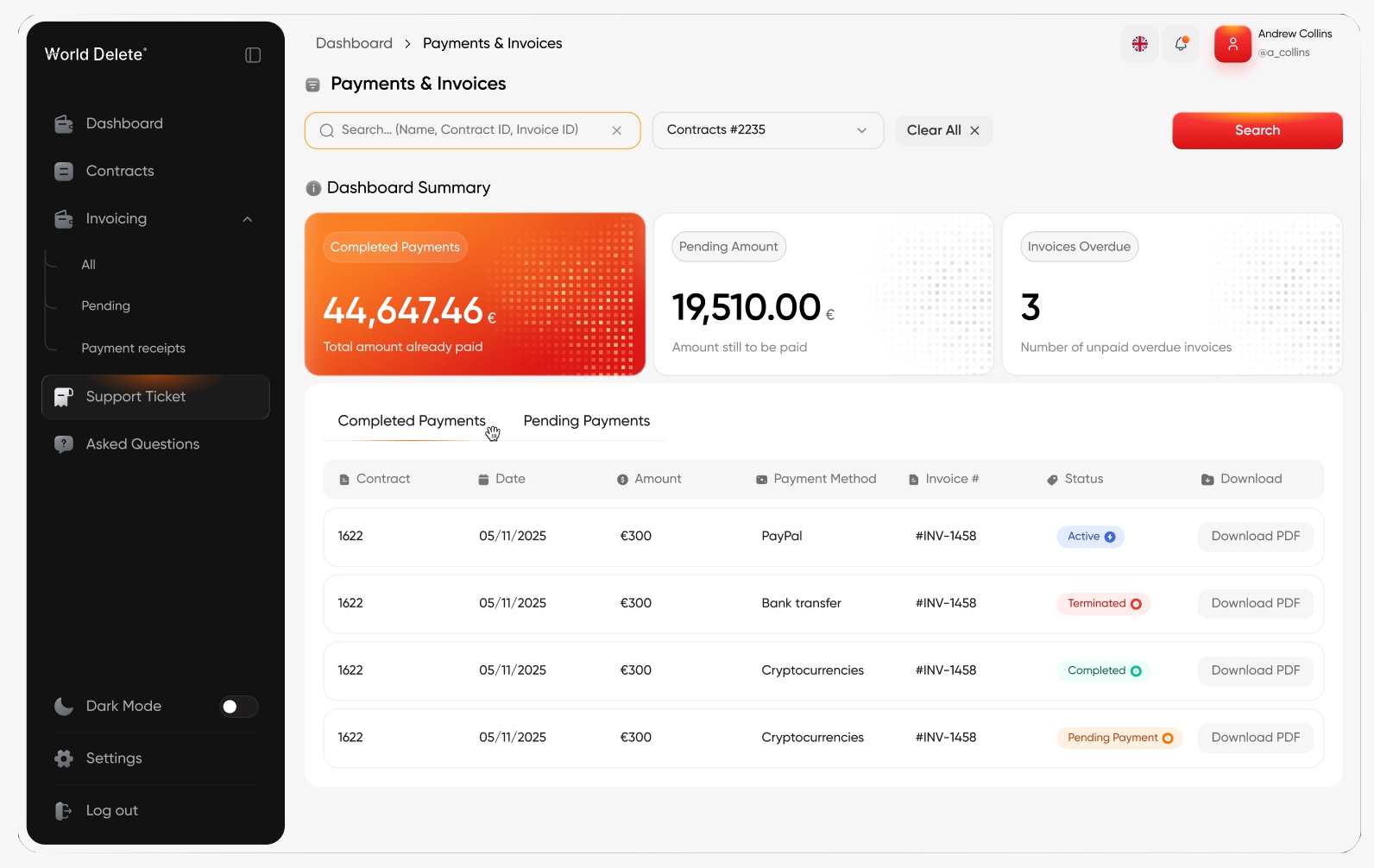Image resolution: width=1374 pixels, height=868 pixels.
Task: Go to Dashboard breadcrumb link
Action: point(354,43)
